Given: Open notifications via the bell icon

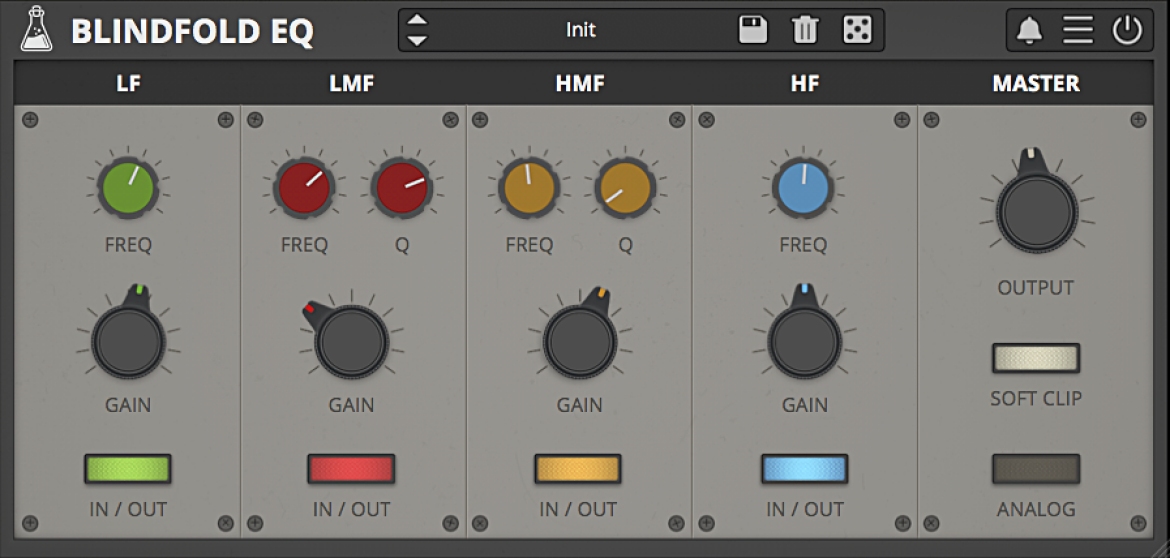Looking at the screenshot, I should tap(1029, 31).
